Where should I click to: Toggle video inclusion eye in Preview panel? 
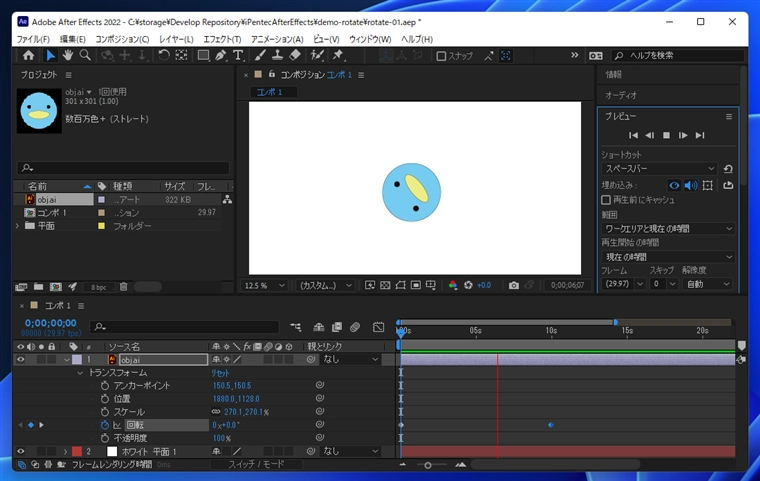(x=674, y=185)
